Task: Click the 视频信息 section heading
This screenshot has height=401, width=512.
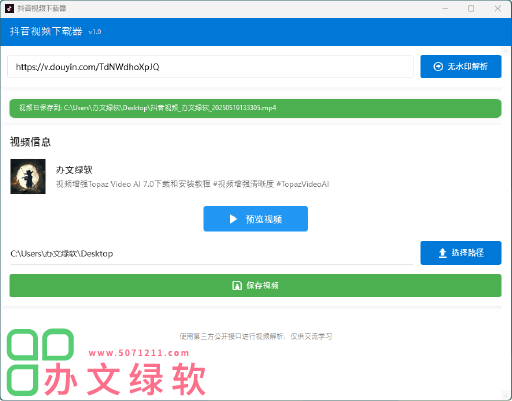Action: point(30,142)
